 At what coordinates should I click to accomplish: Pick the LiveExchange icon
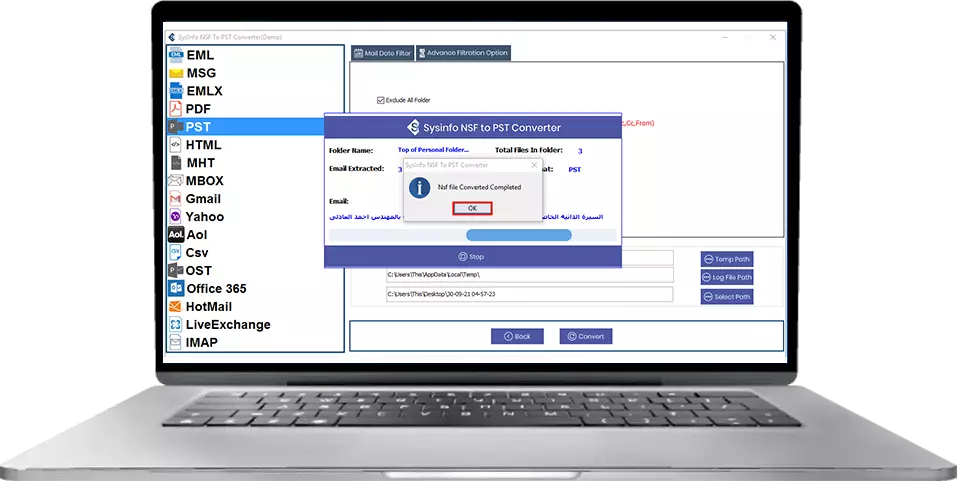tap(176, 324)
